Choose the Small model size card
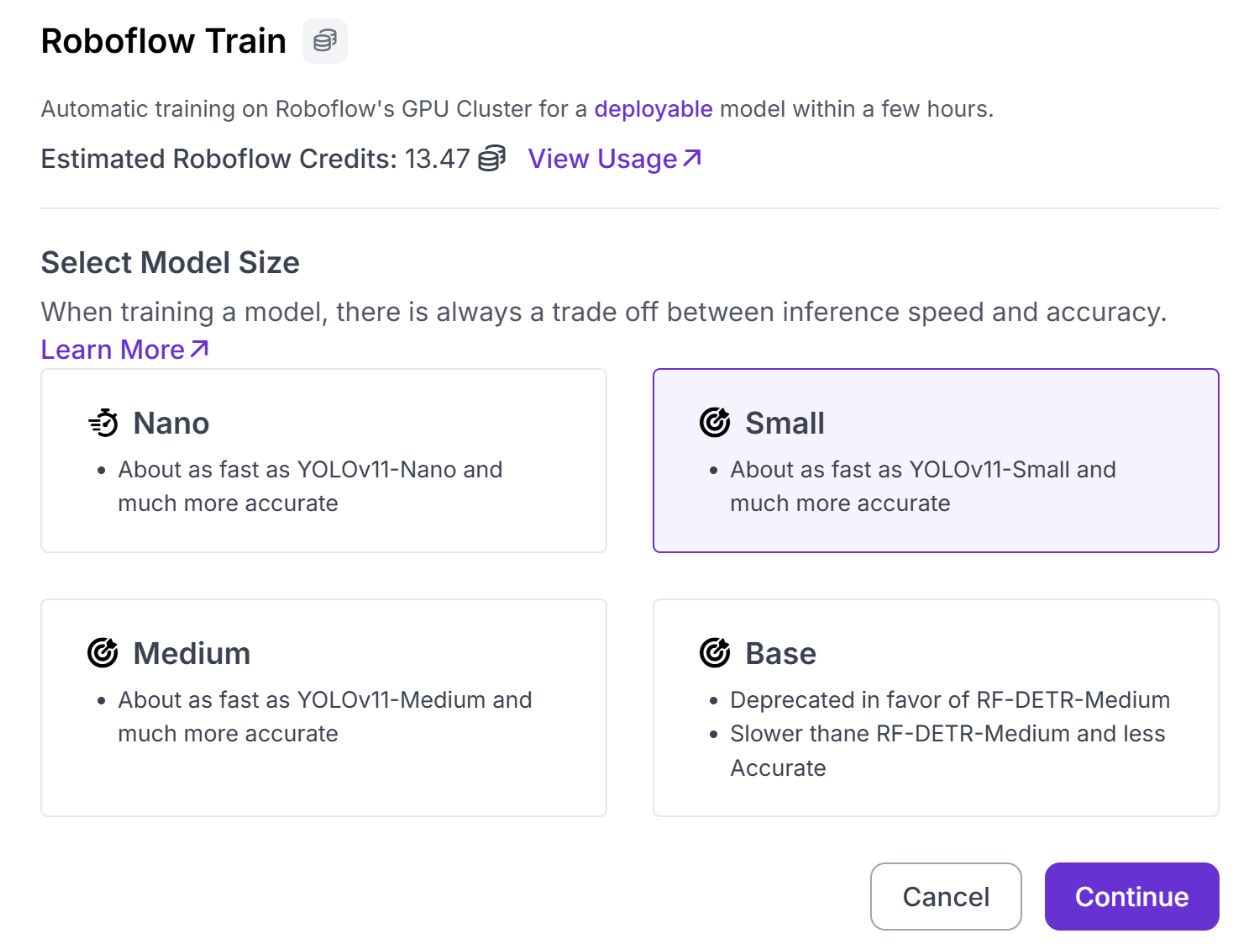Screen dimensions: 1250x946 click(936, 460)
